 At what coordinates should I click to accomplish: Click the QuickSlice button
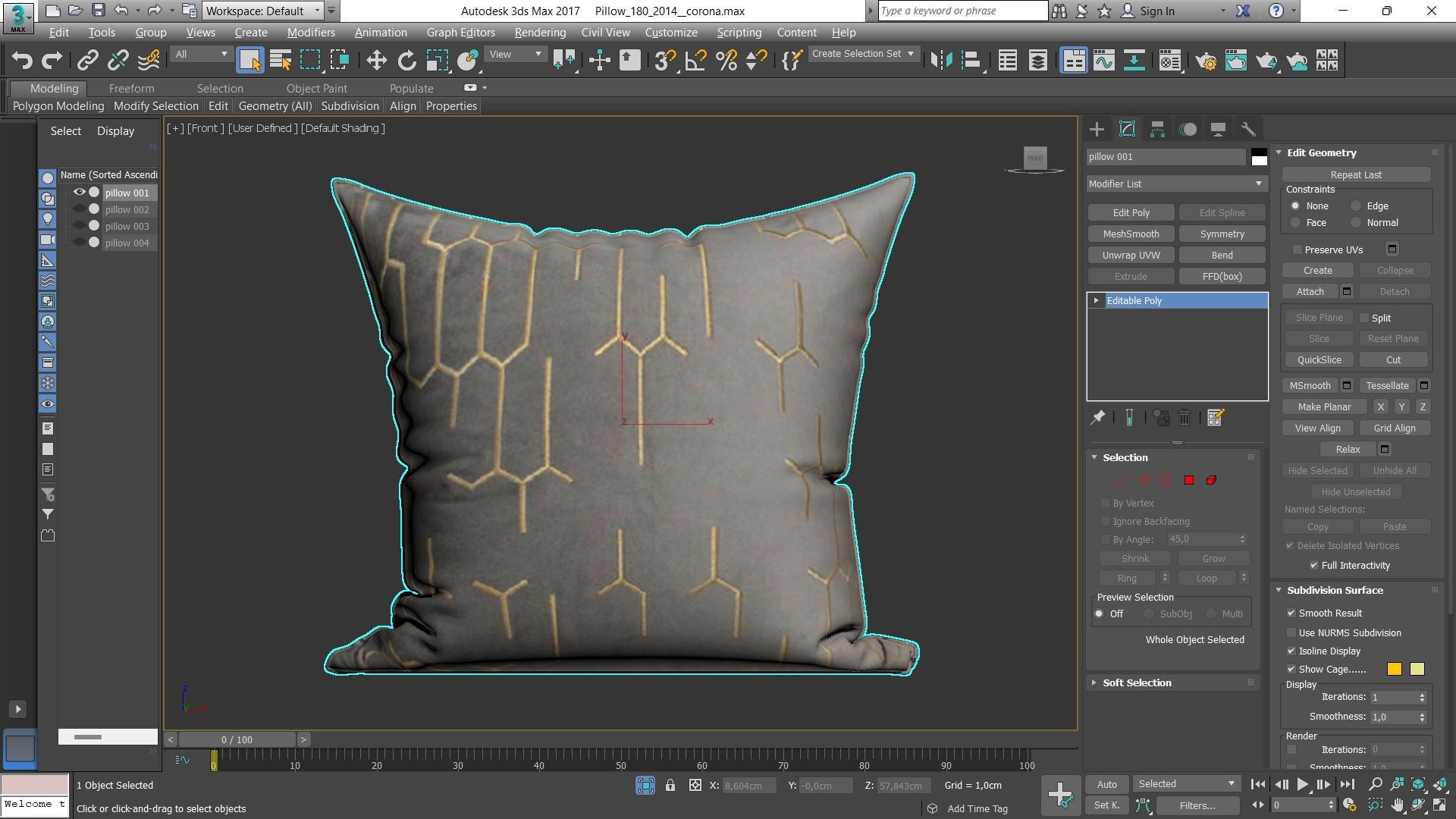coord(1319,359)
